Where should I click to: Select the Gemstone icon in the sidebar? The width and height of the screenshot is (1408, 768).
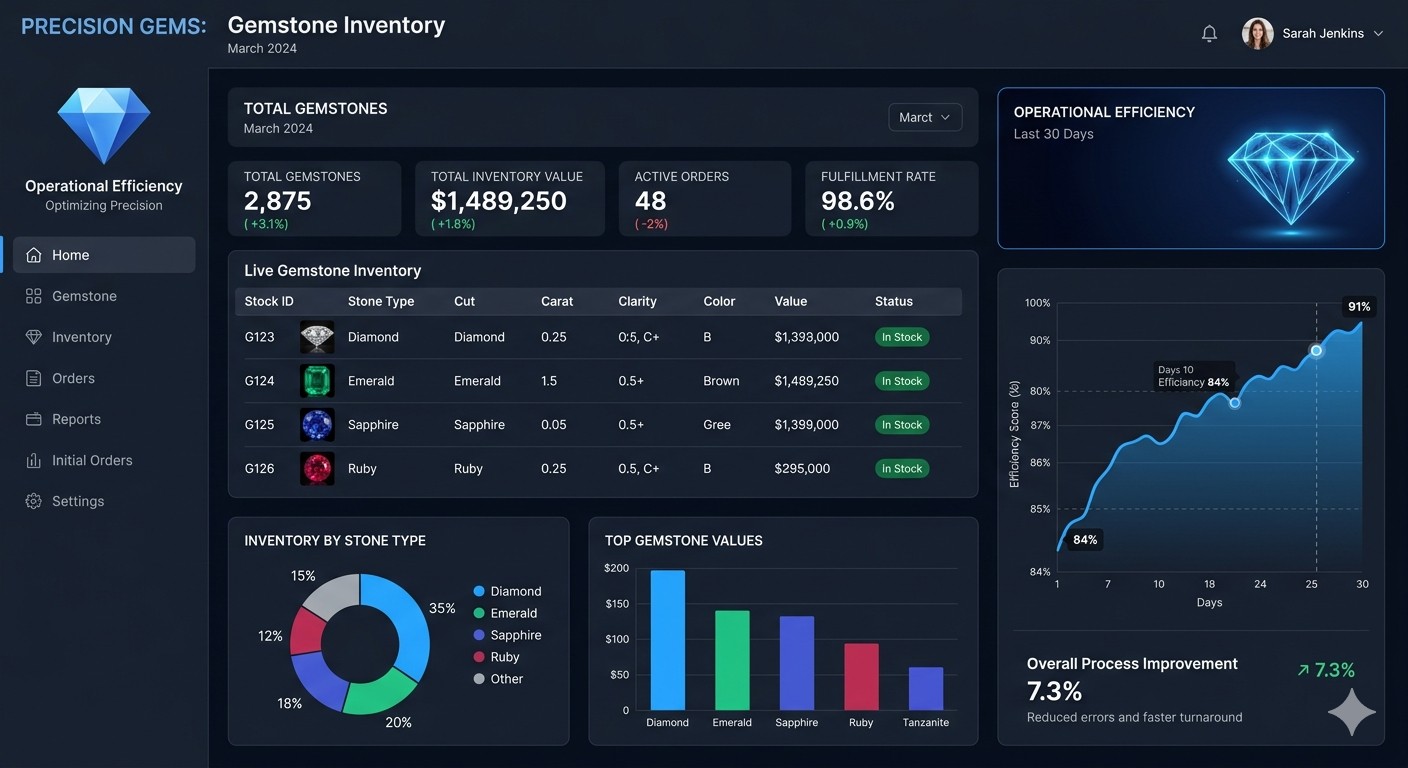click(x=31, y=295)
